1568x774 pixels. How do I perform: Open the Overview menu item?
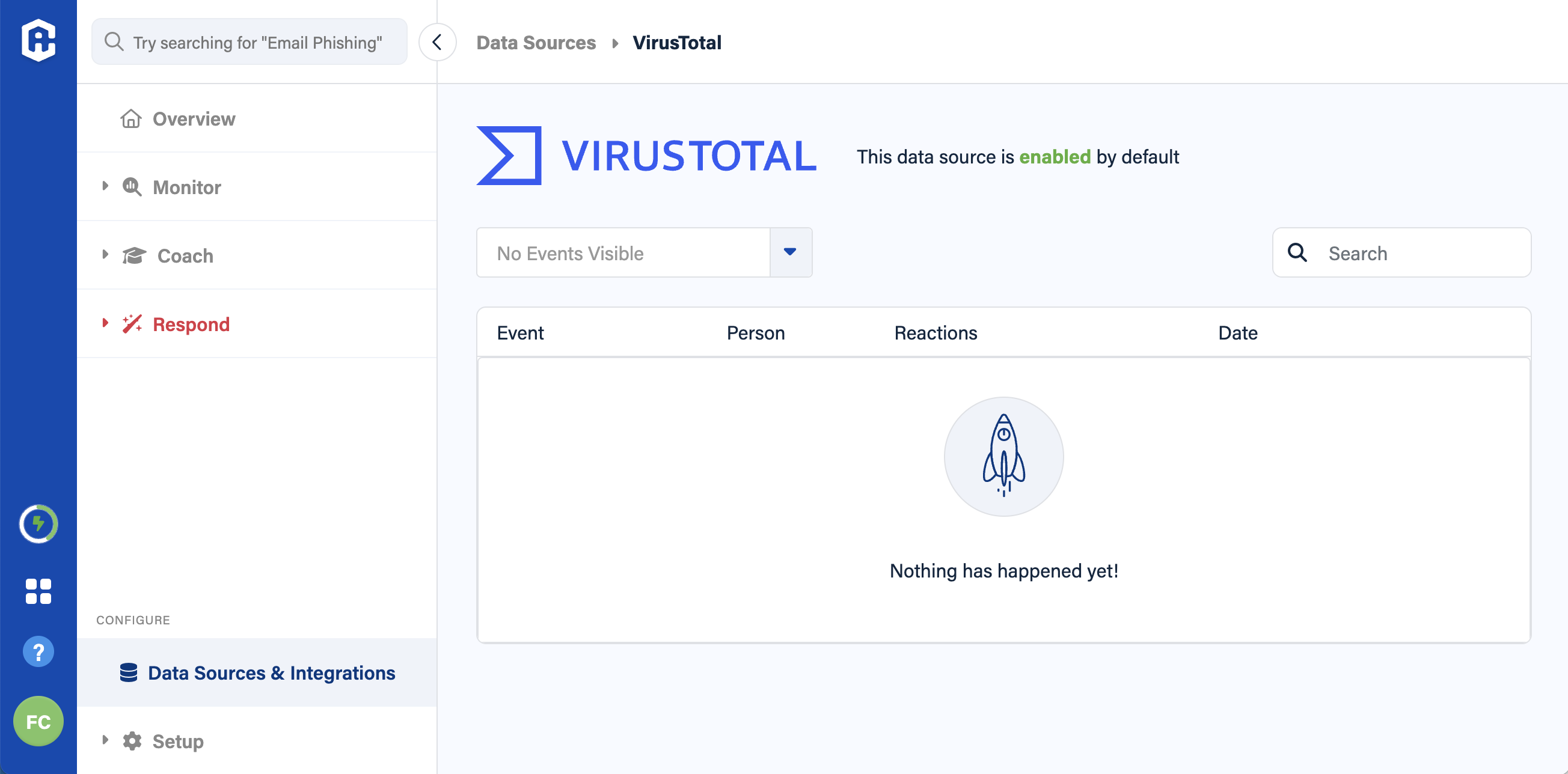[257, 118]
